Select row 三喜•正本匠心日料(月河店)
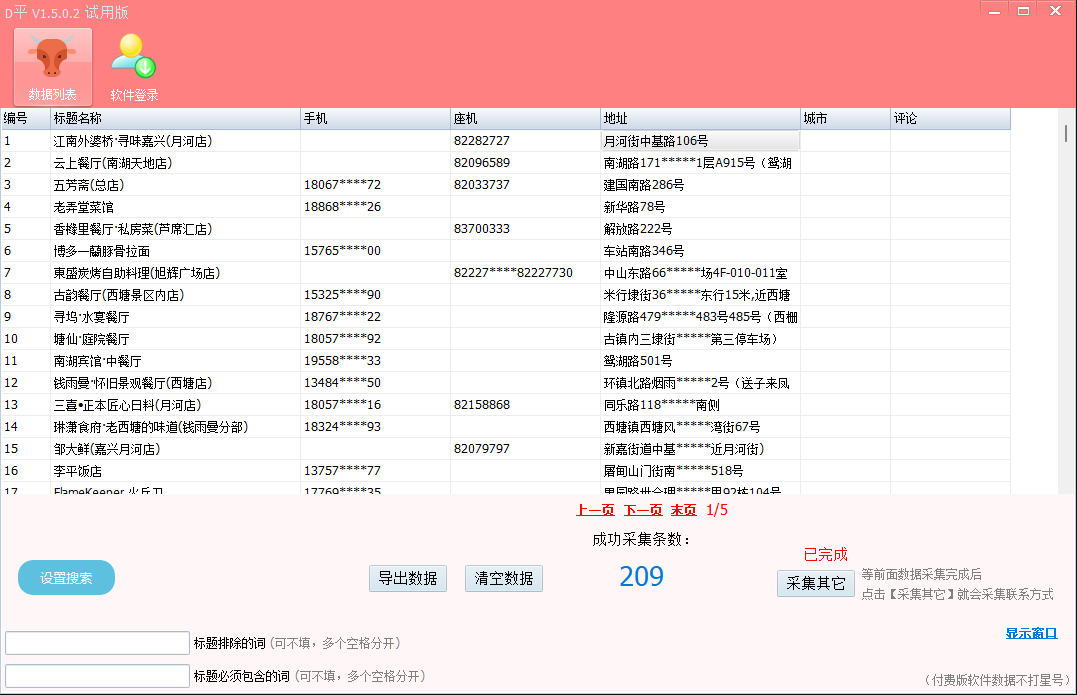The width and height of the screenshot is (1077, 695). [x=506, y=405]
